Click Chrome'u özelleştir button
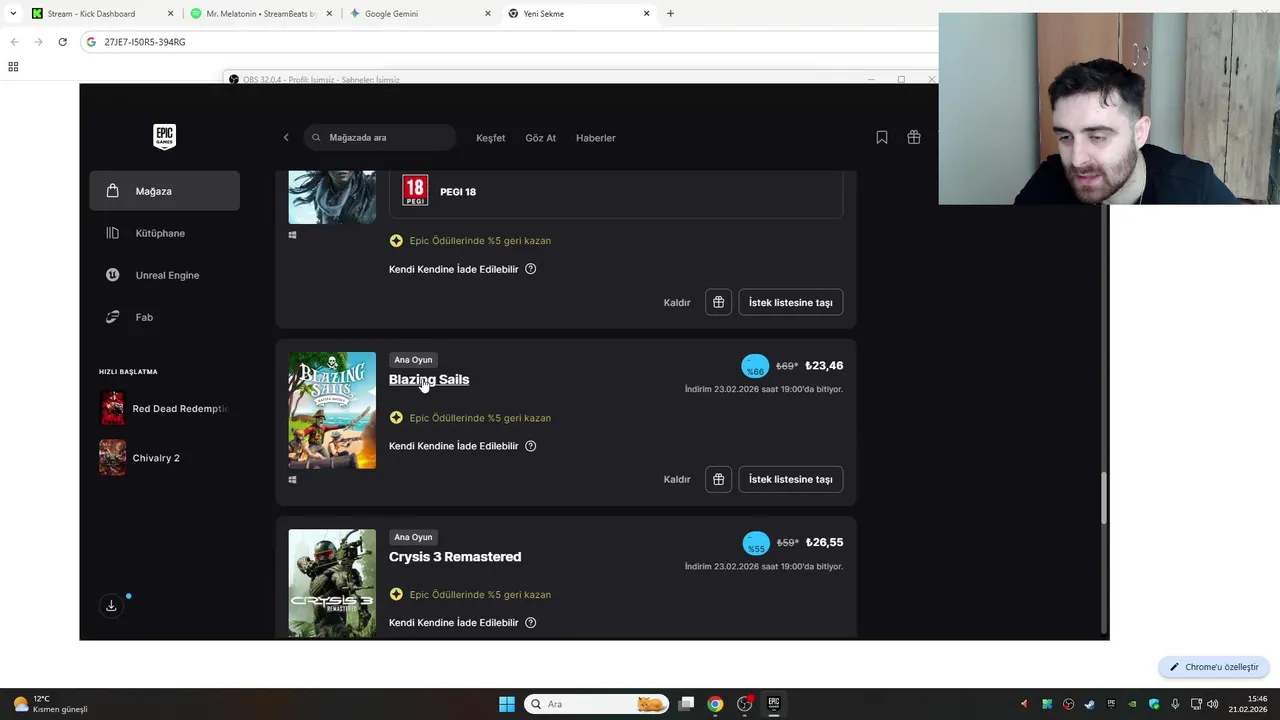 point(1214,667)
